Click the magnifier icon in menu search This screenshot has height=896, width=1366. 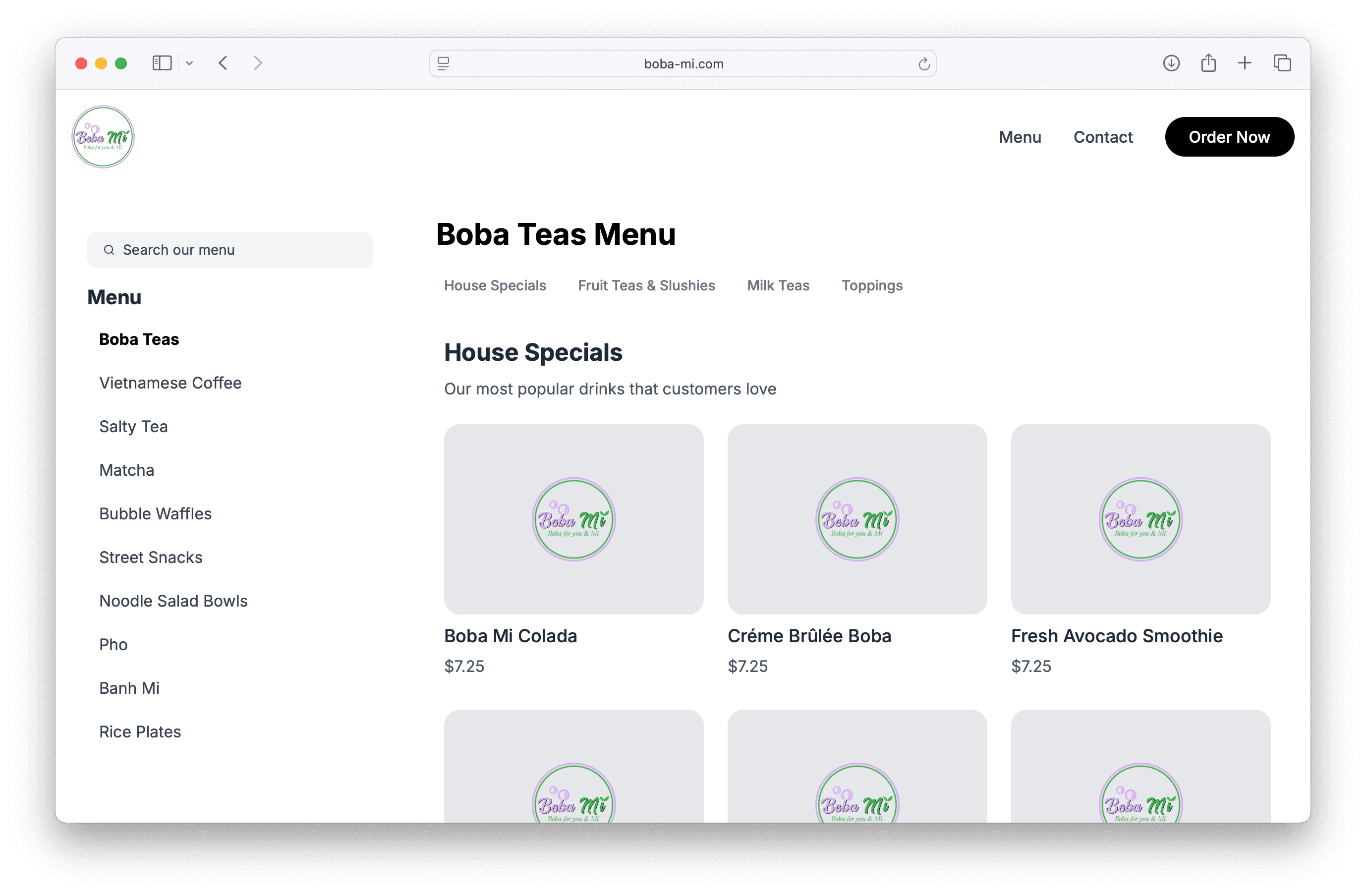(x=109, y=250)
